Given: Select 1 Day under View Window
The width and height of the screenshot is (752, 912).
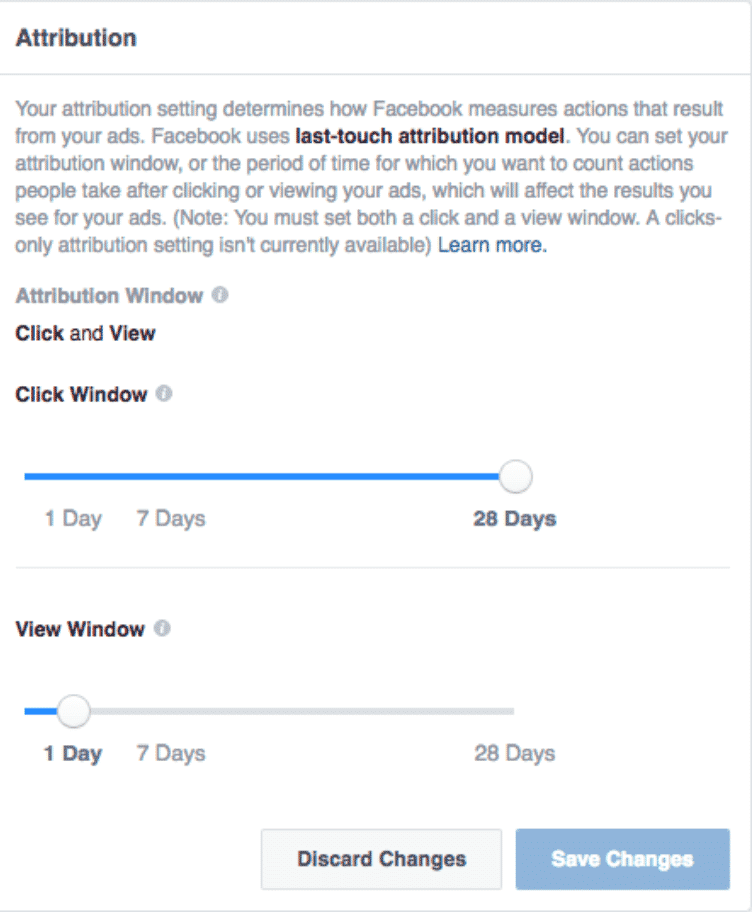Looking at the screenshot, I should [73, 753].
